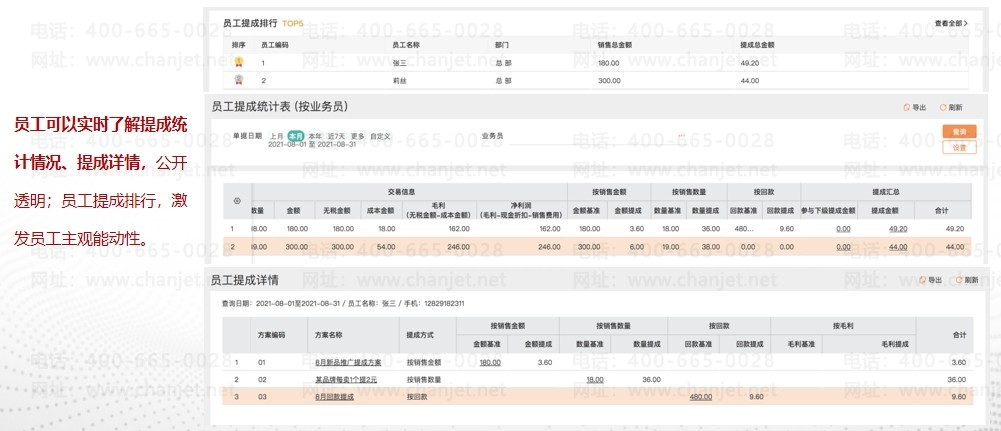The height and width of the screenshot is (431, 1001).
Task: Click the silver medal icon for rank two
Action: pyautogui.click(x=239, y=79)
